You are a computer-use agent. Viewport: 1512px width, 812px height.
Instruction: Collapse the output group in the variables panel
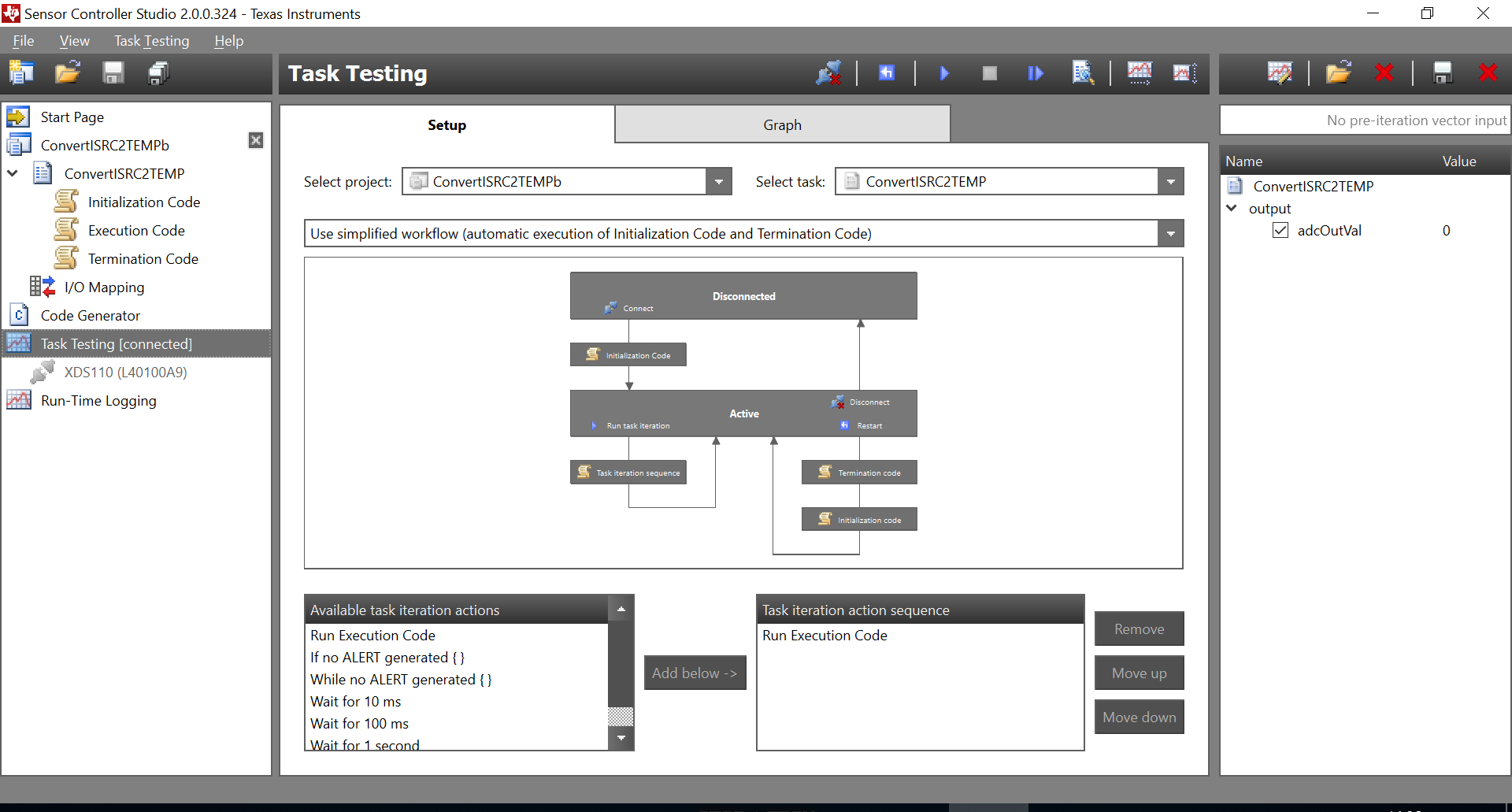(1232, 209)
